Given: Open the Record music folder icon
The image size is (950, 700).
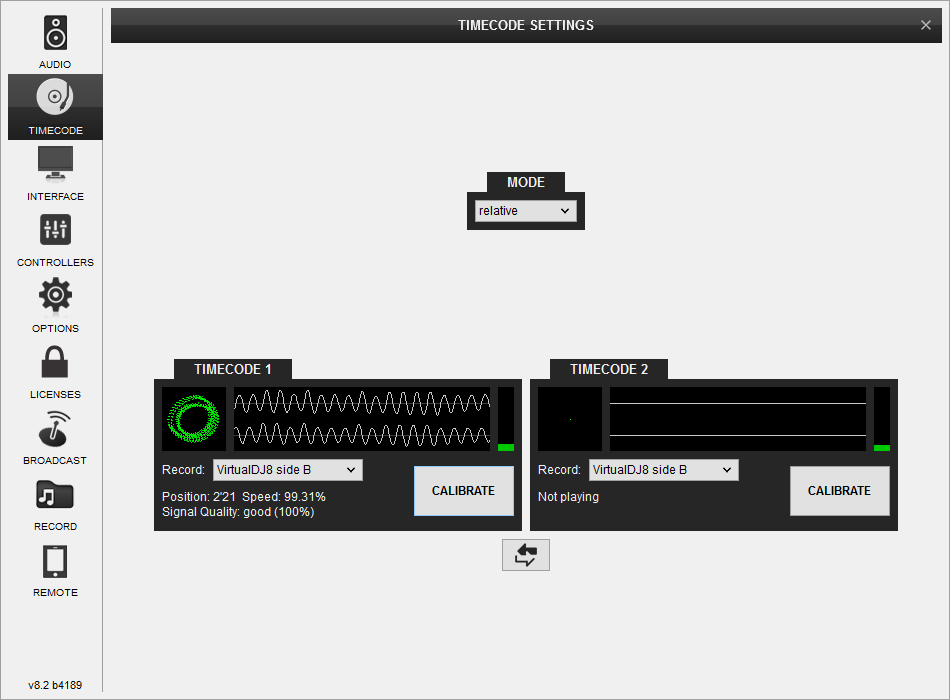Looking at the screenshot, I should 55,495.
